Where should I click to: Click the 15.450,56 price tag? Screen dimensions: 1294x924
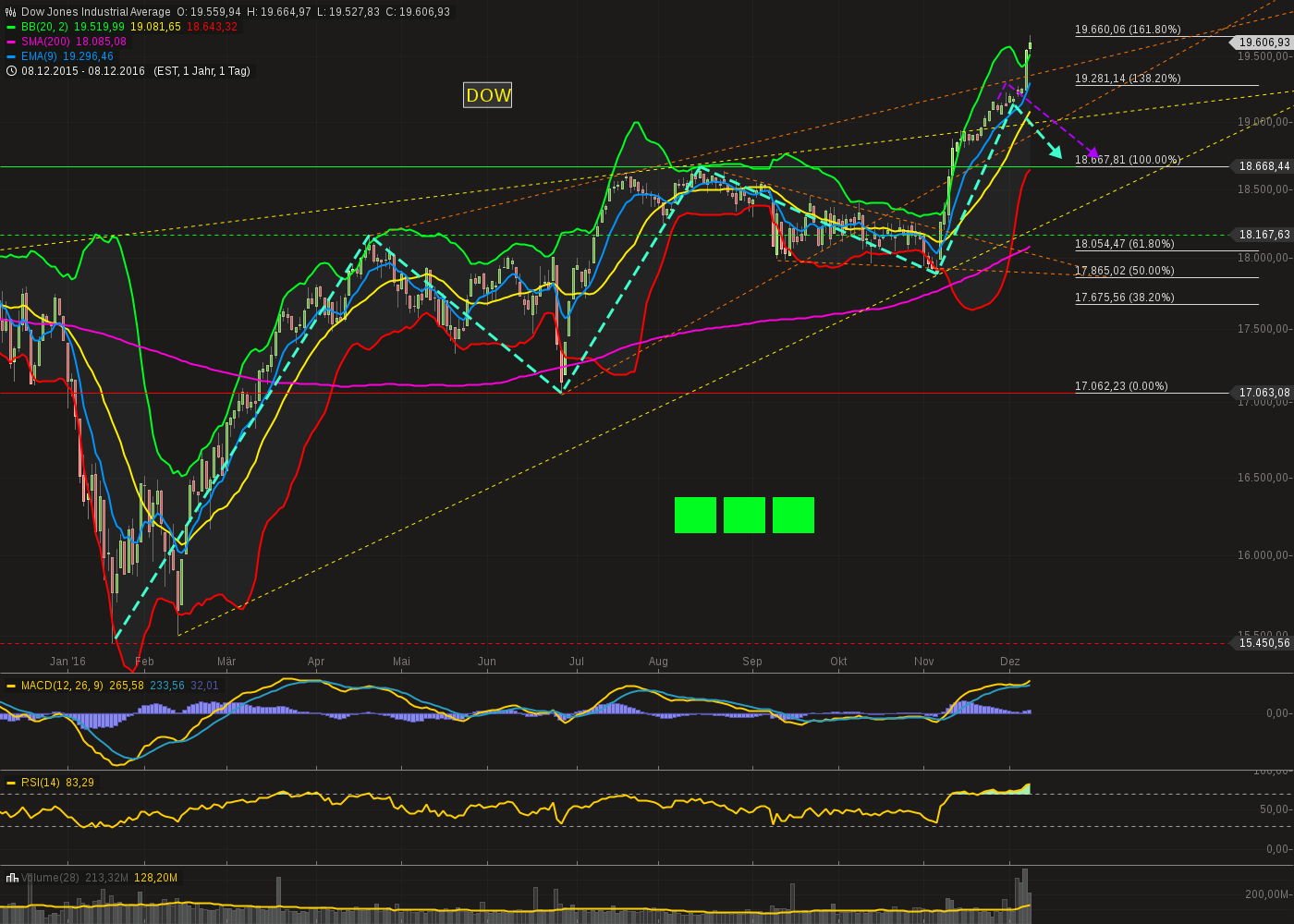click(x=1263, y=643)
